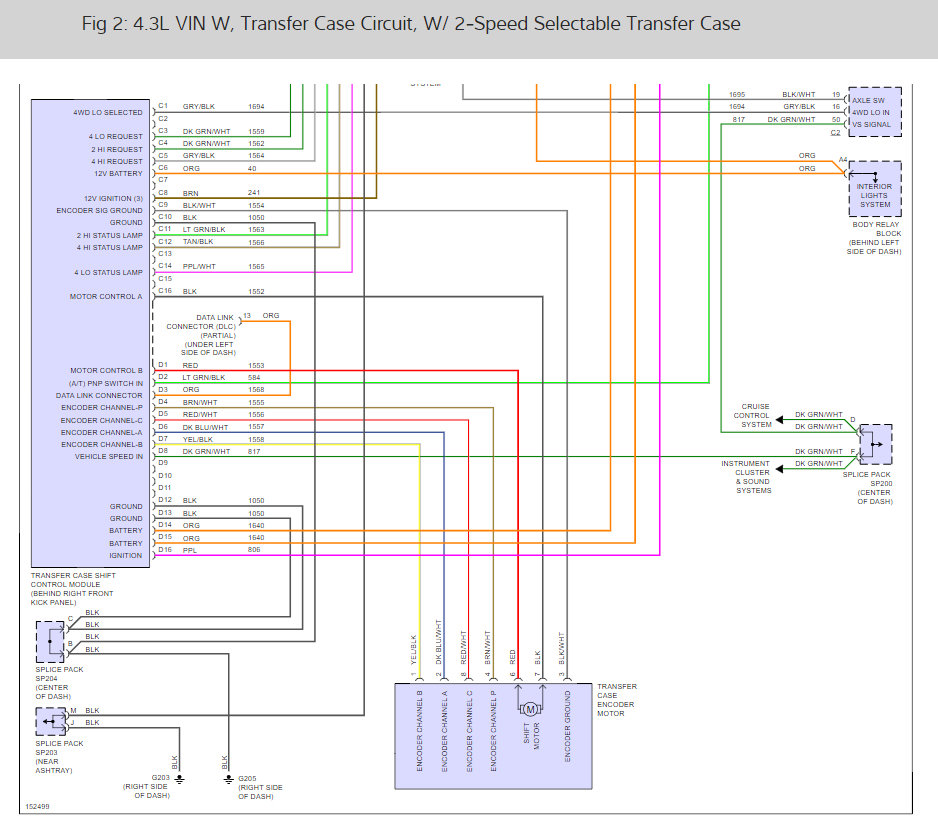Click the DATA LINK CONNECTOR (DLC) caption

(202, 335)
